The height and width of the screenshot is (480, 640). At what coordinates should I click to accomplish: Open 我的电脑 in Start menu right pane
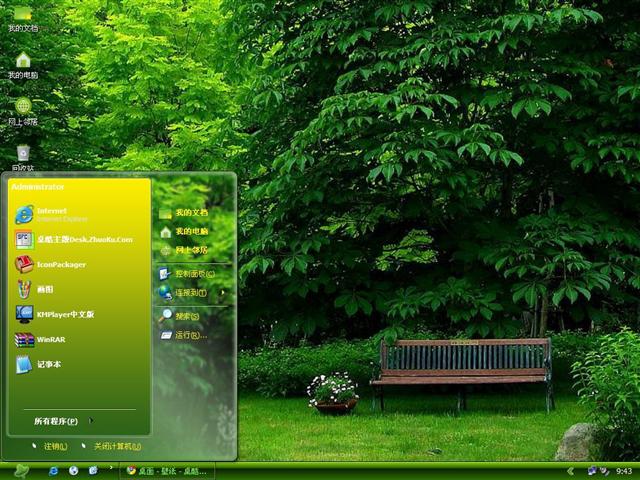click(184, 231)
